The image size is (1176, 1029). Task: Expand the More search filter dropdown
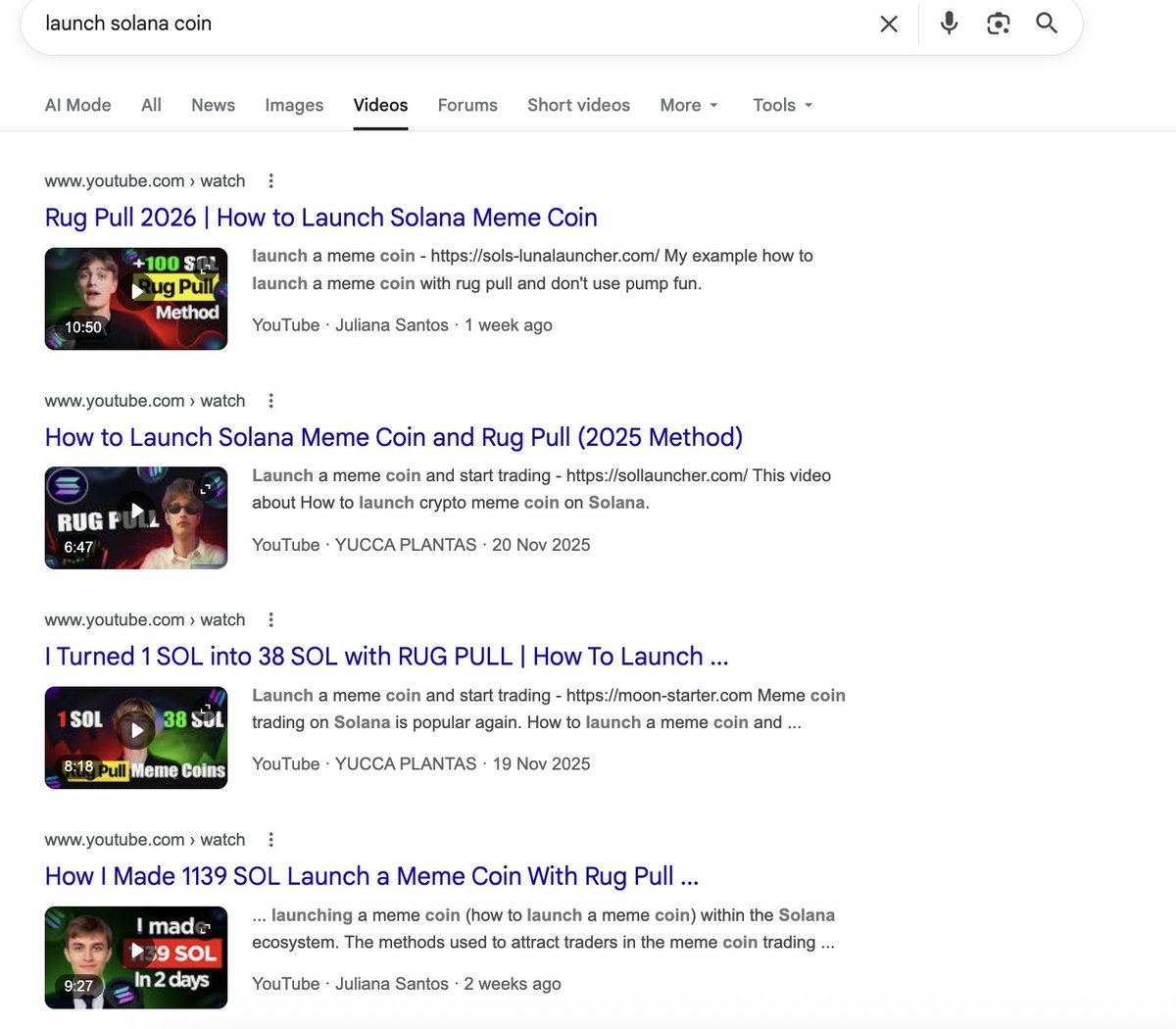coord(689,105)
